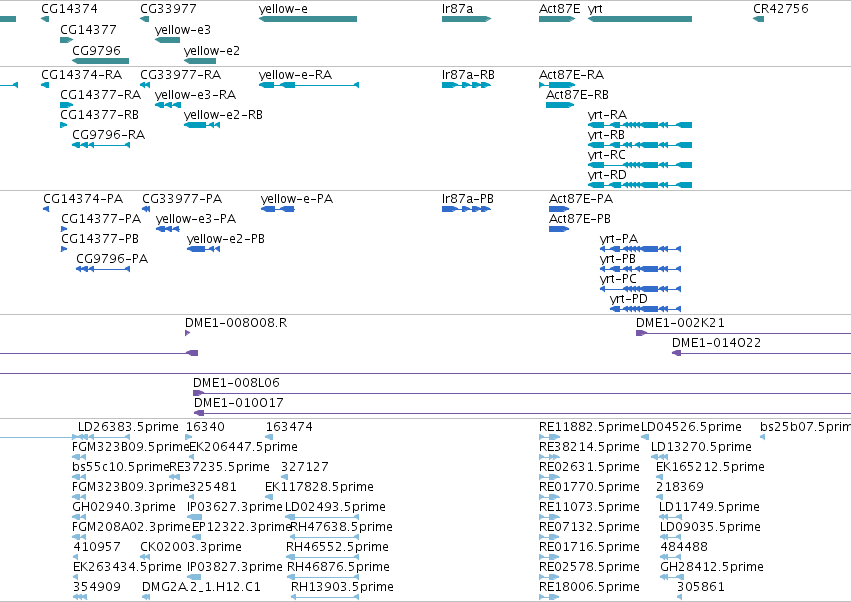This screenshot has width=851, height=602.
Task: Click the yellow-e2 gene label
Action: pos(212,50)
